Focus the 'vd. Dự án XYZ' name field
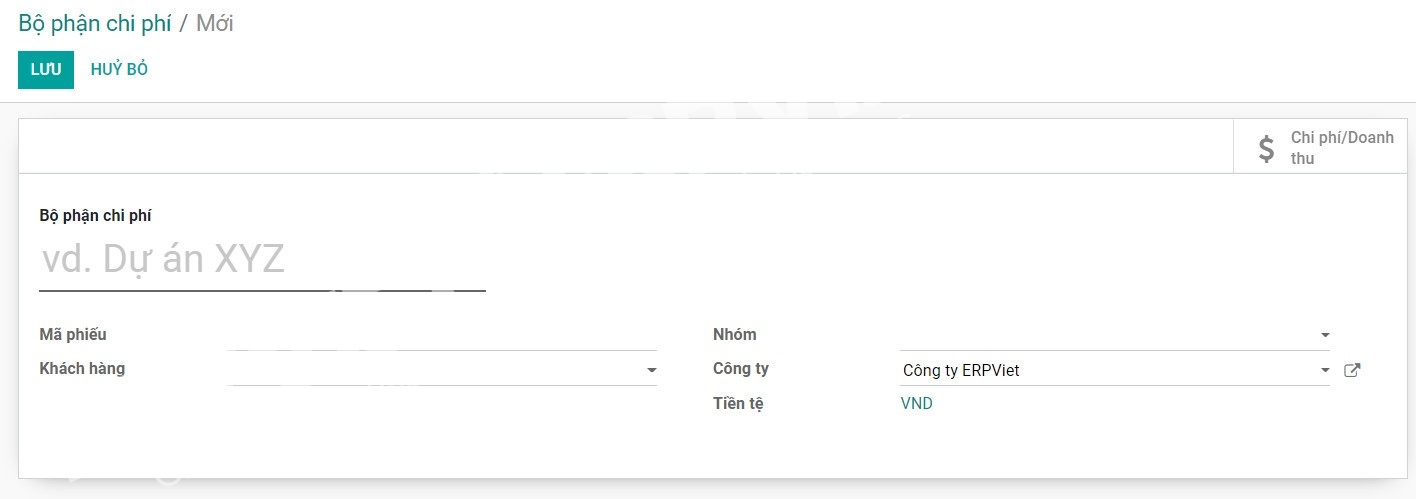Screen dimensions: 1416x499 (x=262, y=260)
